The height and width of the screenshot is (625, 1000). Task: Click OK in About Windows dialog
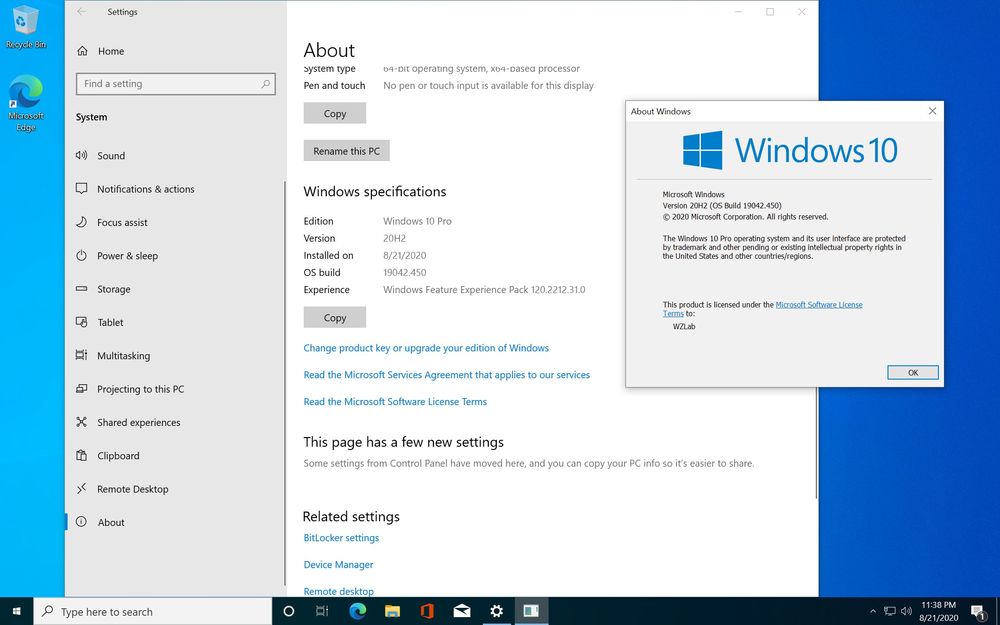pos(913,372)
